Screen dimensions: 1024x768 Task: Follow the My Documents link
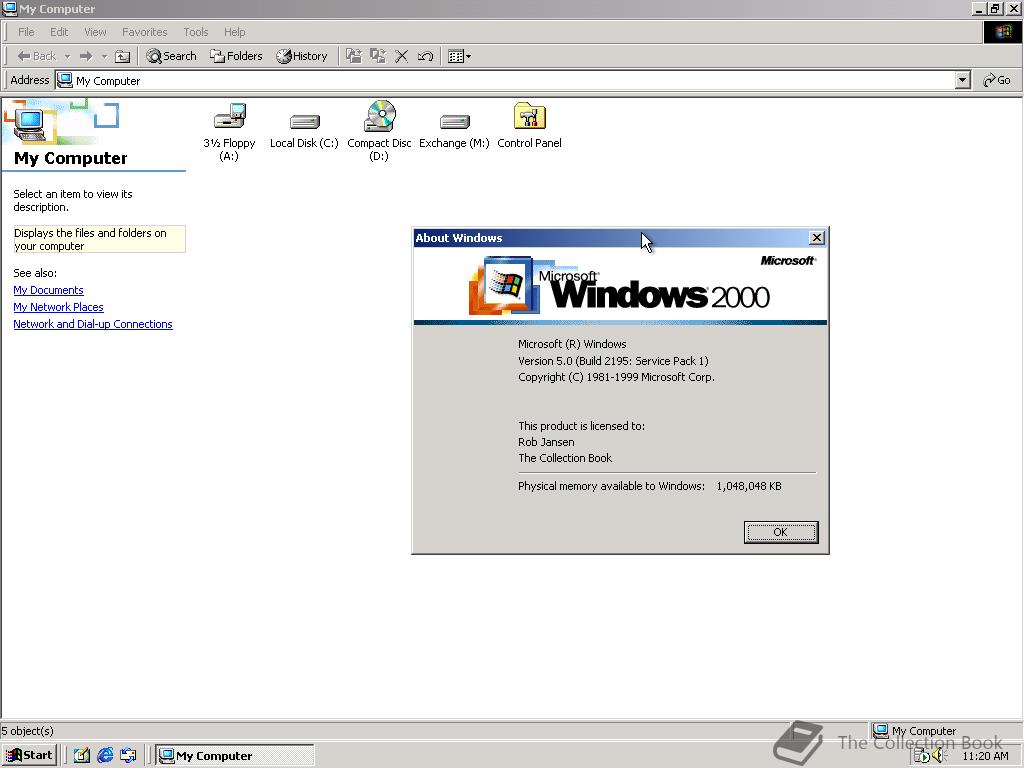[x=48, y=290]
